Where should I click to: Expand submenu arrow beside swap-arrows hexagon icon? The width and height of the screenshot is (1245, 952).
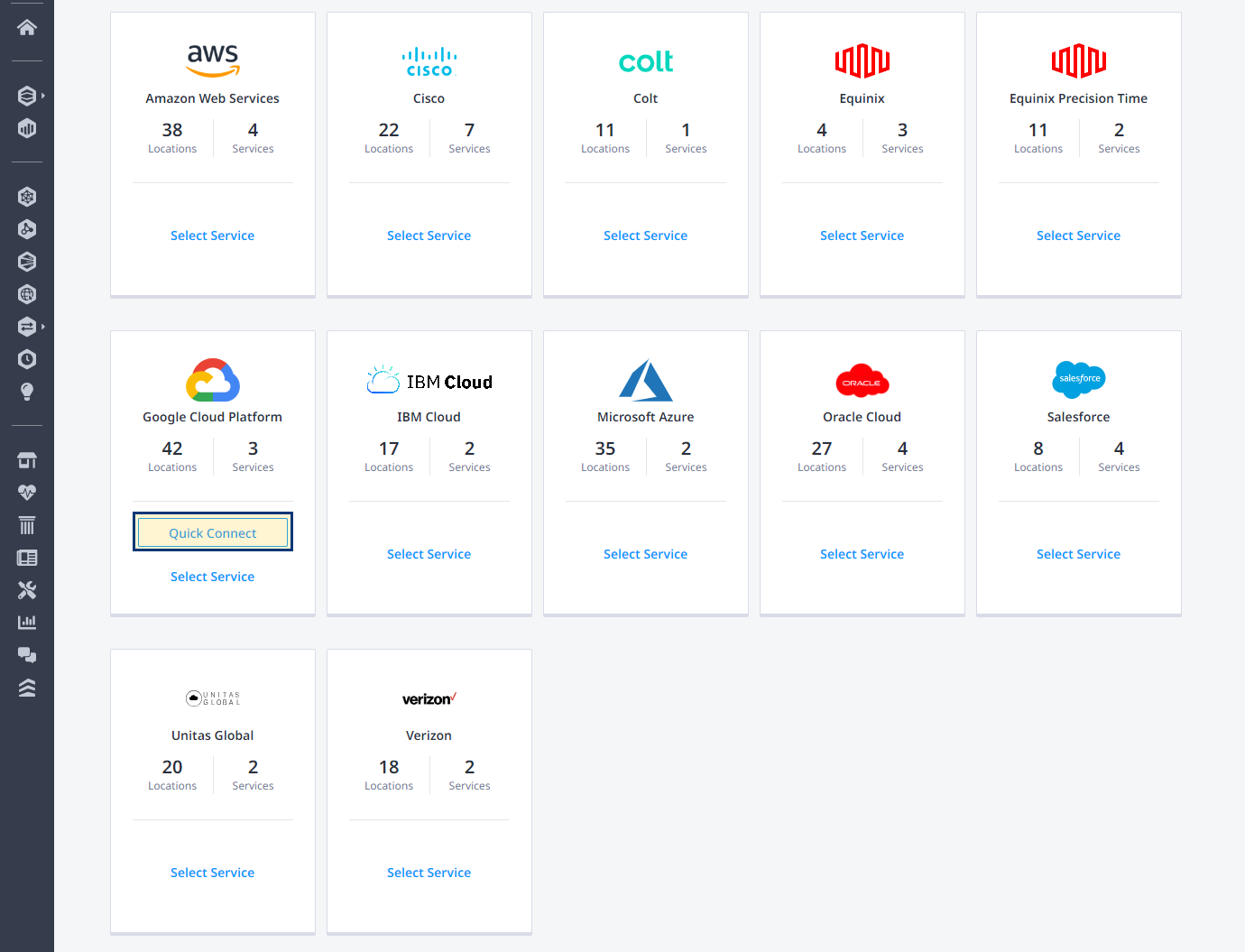[x=42, y=327]
